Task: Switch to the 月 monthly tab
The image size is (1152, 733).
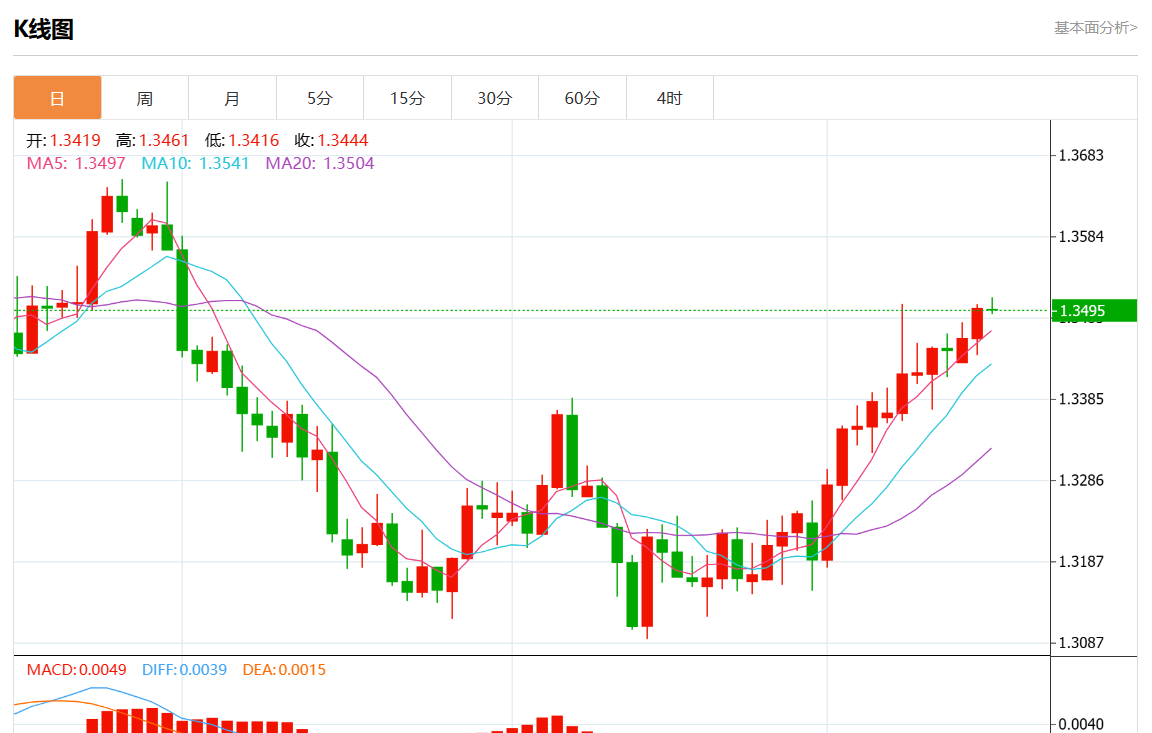Action: pyautogui.click(x=232, y=98)
